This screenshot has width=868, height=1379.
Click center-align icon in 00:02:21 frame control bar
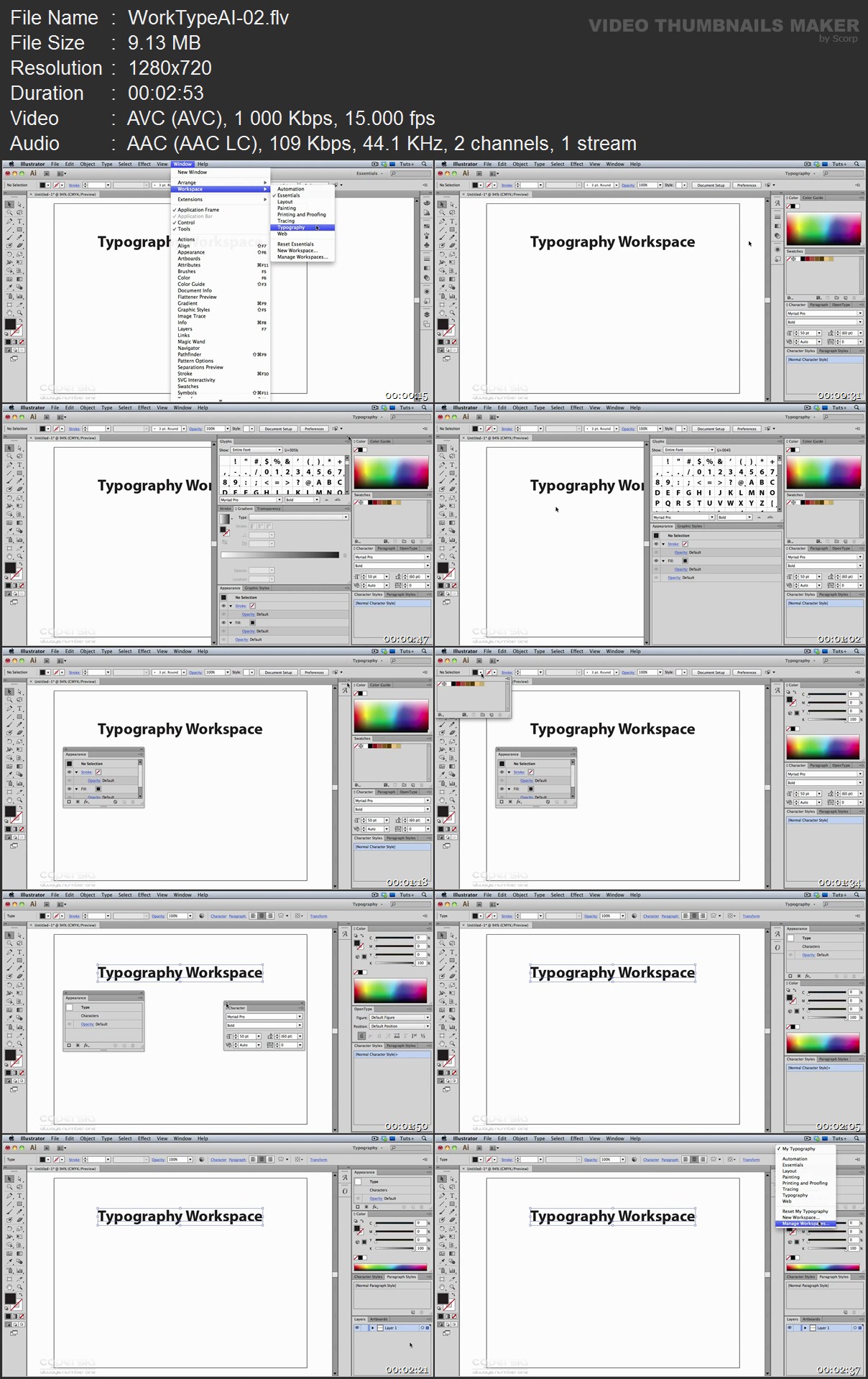pos(261,1159)
